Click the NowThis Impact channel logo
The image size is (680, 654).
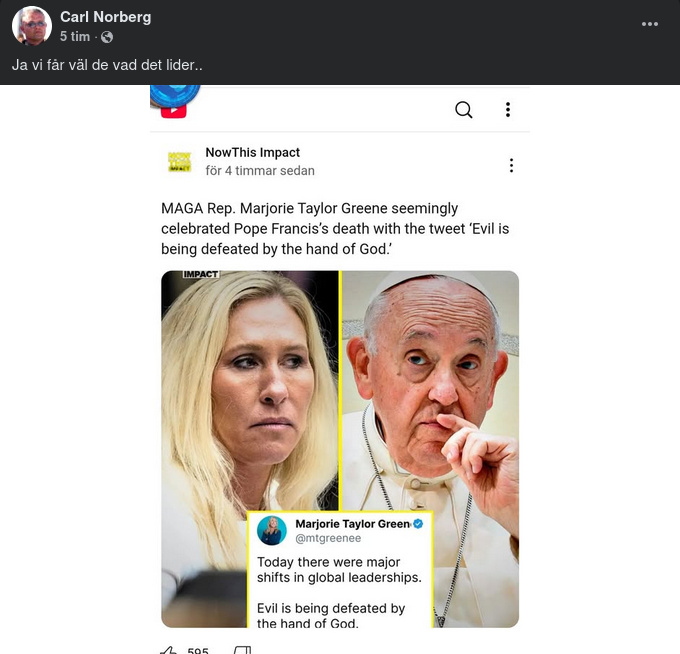[179, 162]
